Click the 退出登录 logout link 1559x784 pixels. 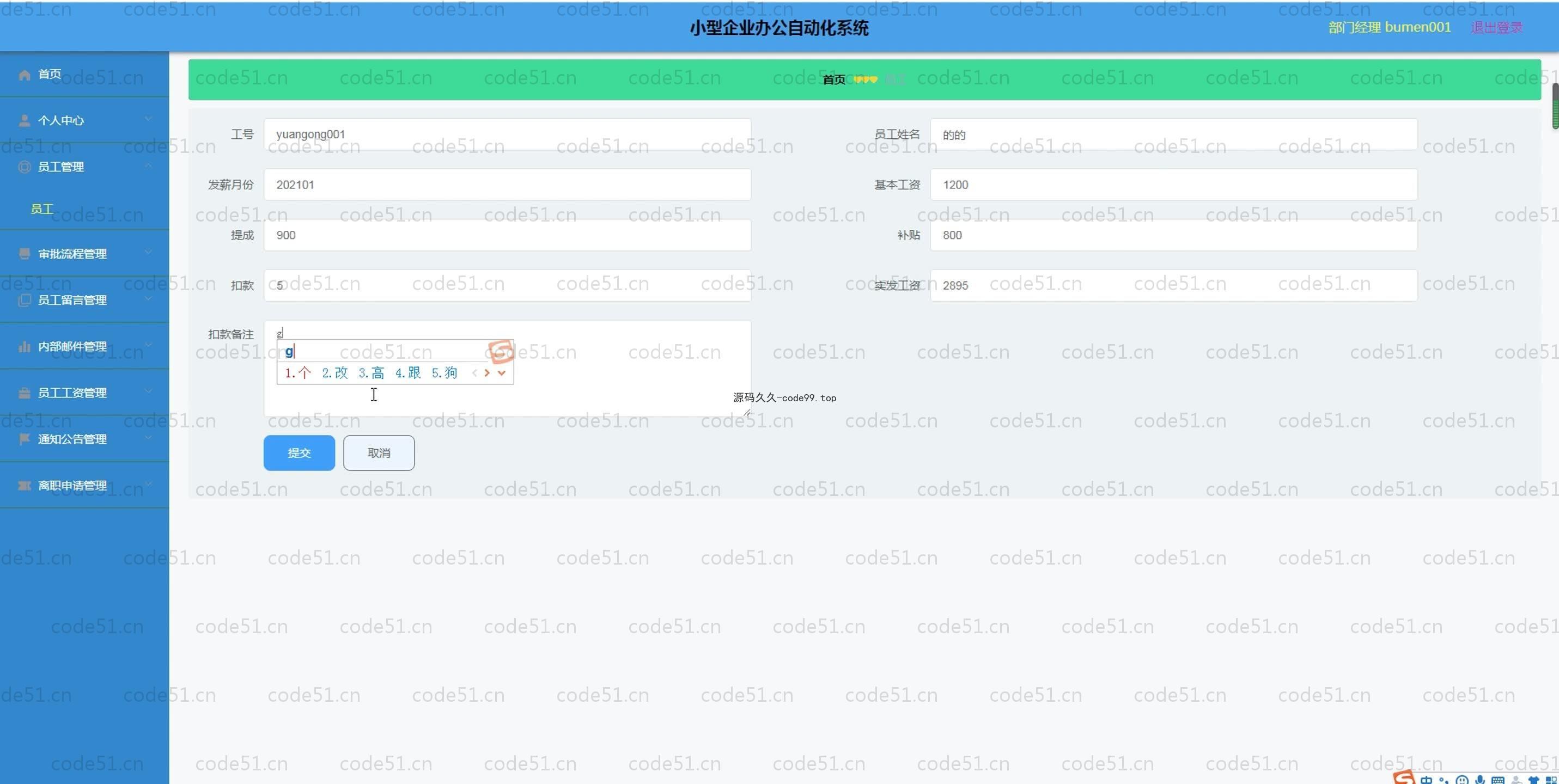[x=1497, y=27]
